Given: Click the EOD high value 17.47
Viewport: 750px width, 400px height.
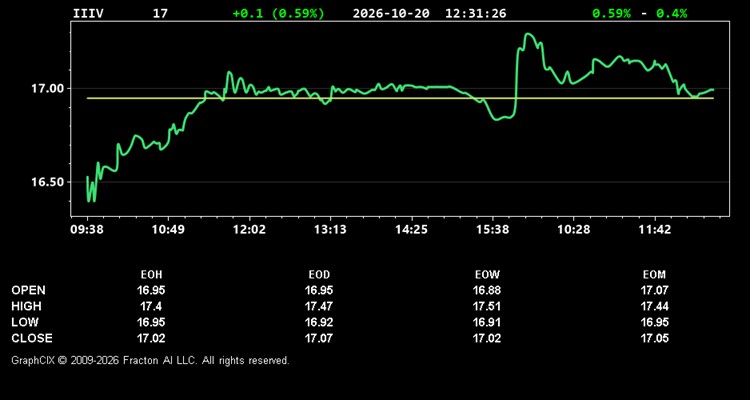Looking at the screenshot, I should [319, 306].
